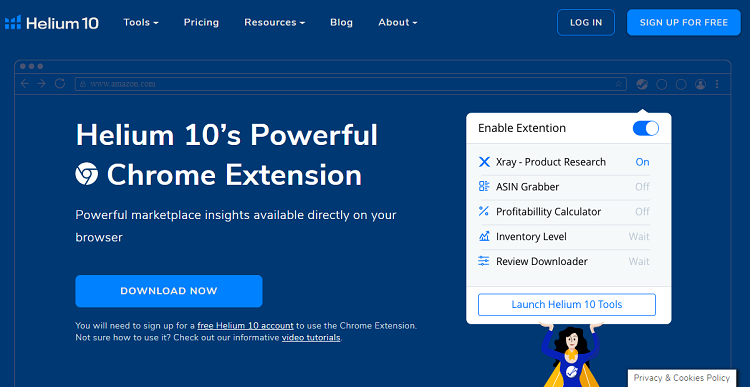Click the Xray X icon
750x387 pixels.
[484, 162]
